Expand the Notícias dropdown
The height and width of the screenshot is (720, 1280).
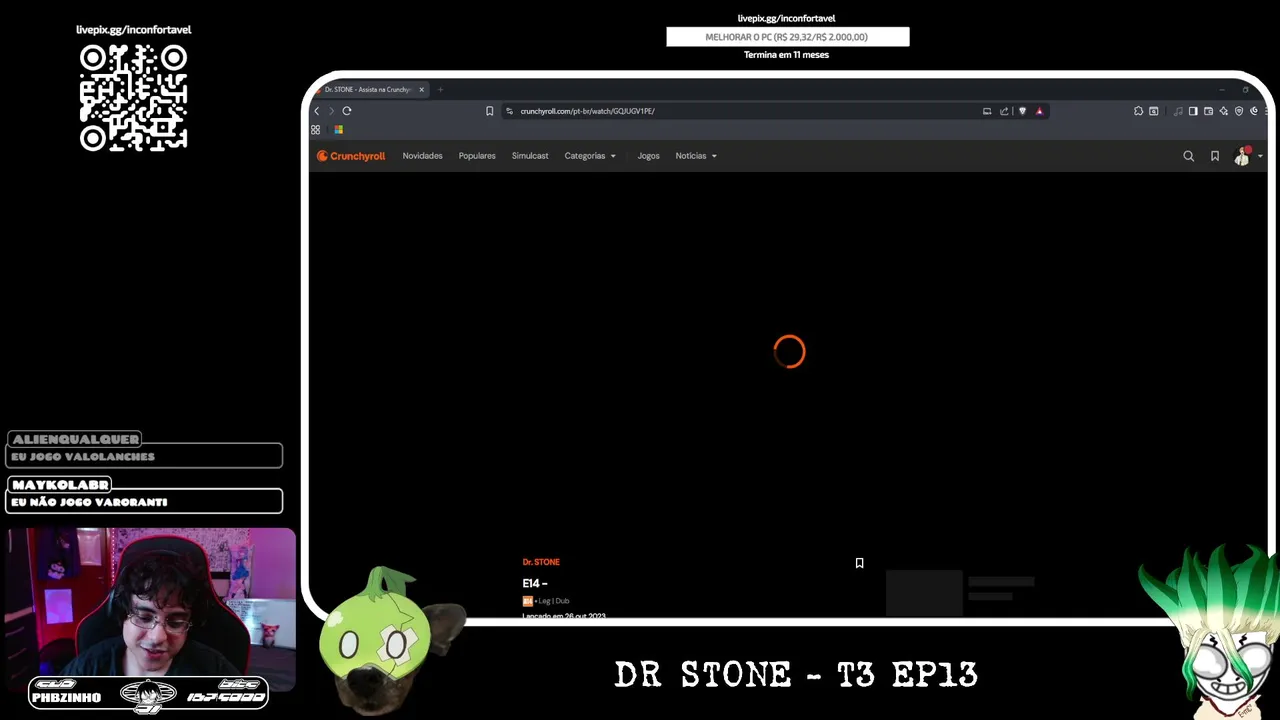(x=696, y=156)
